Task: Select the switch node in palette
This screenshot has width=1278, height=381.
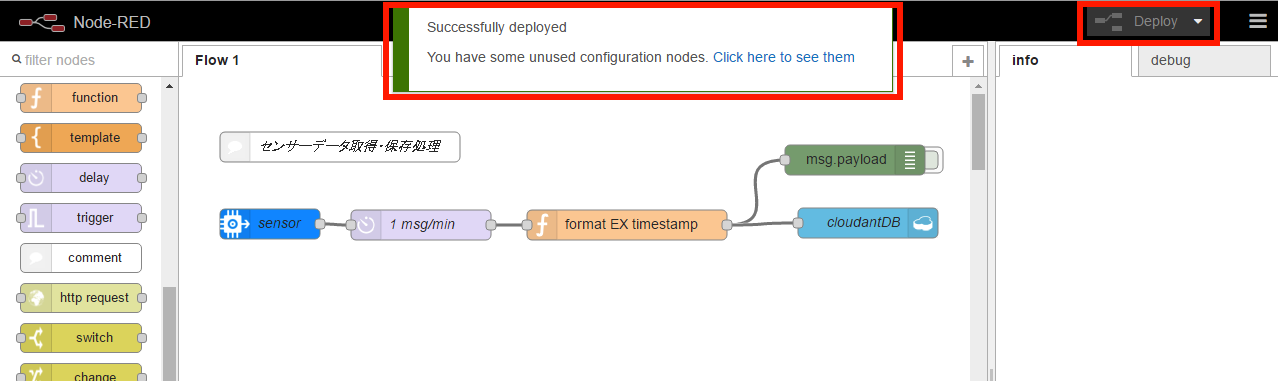Action: click(x=81, y=338)
